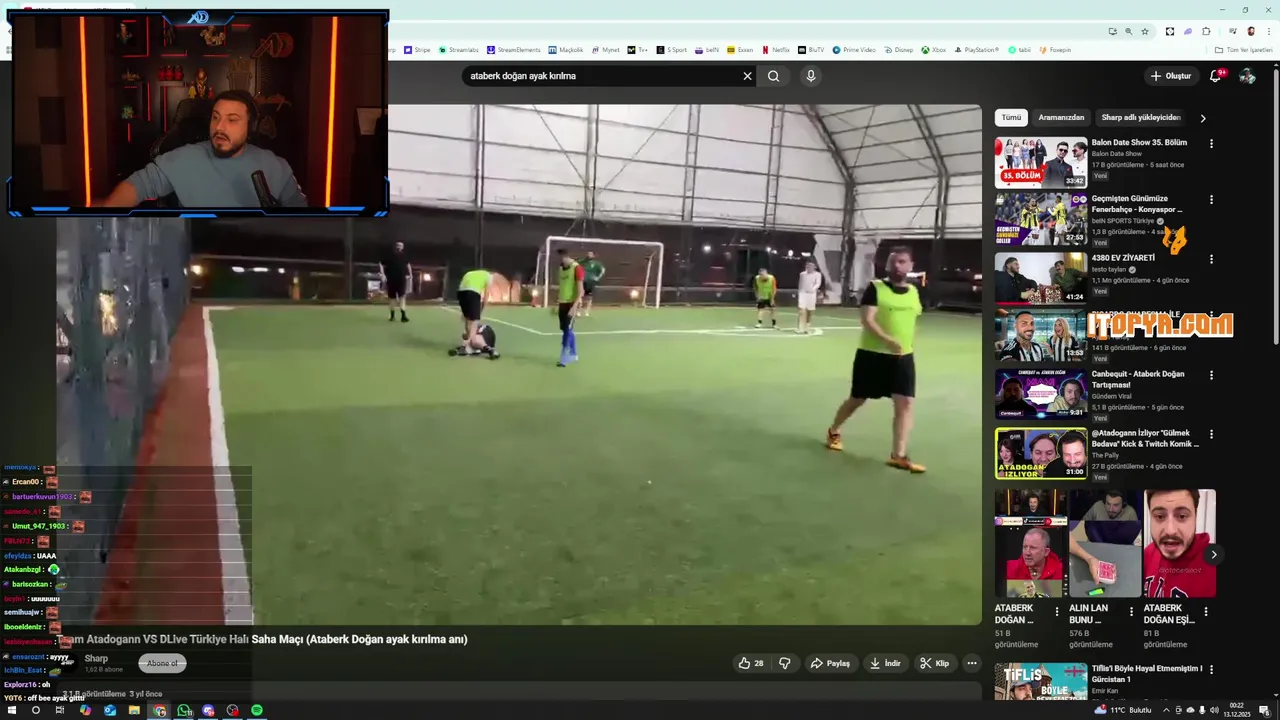
Task: Open options for ALIN LAN BUNU short
Action: [1131, 611]
